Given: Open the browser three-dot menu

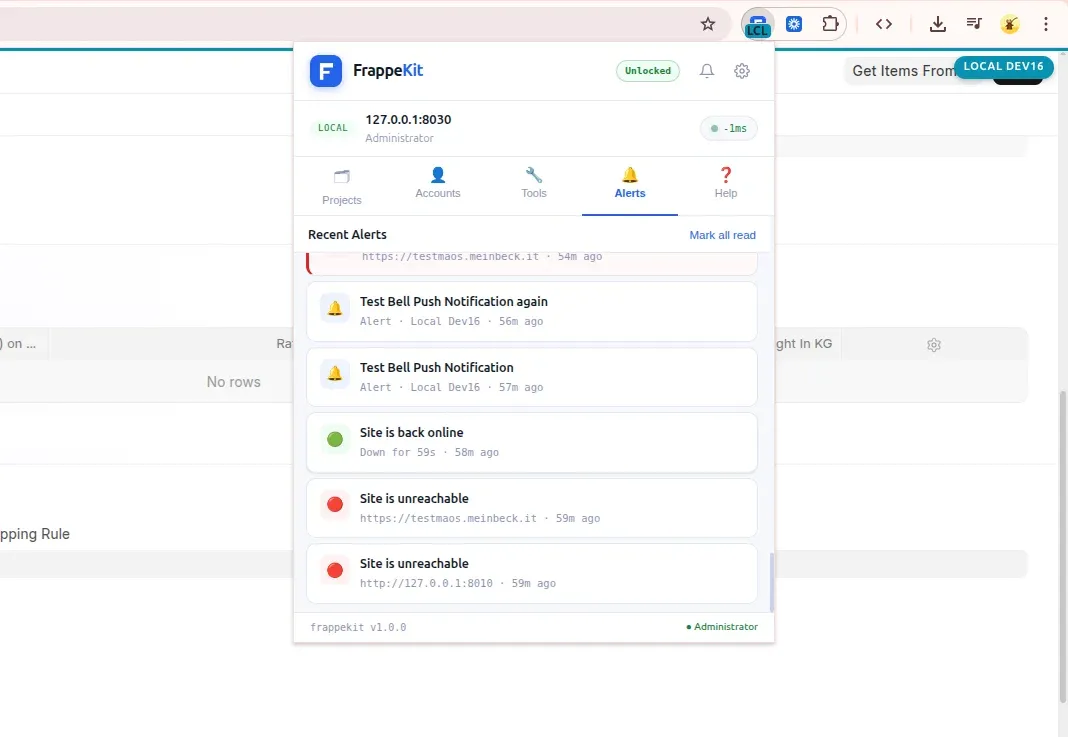Looking at the screenshot, I should click(1046, 25).
